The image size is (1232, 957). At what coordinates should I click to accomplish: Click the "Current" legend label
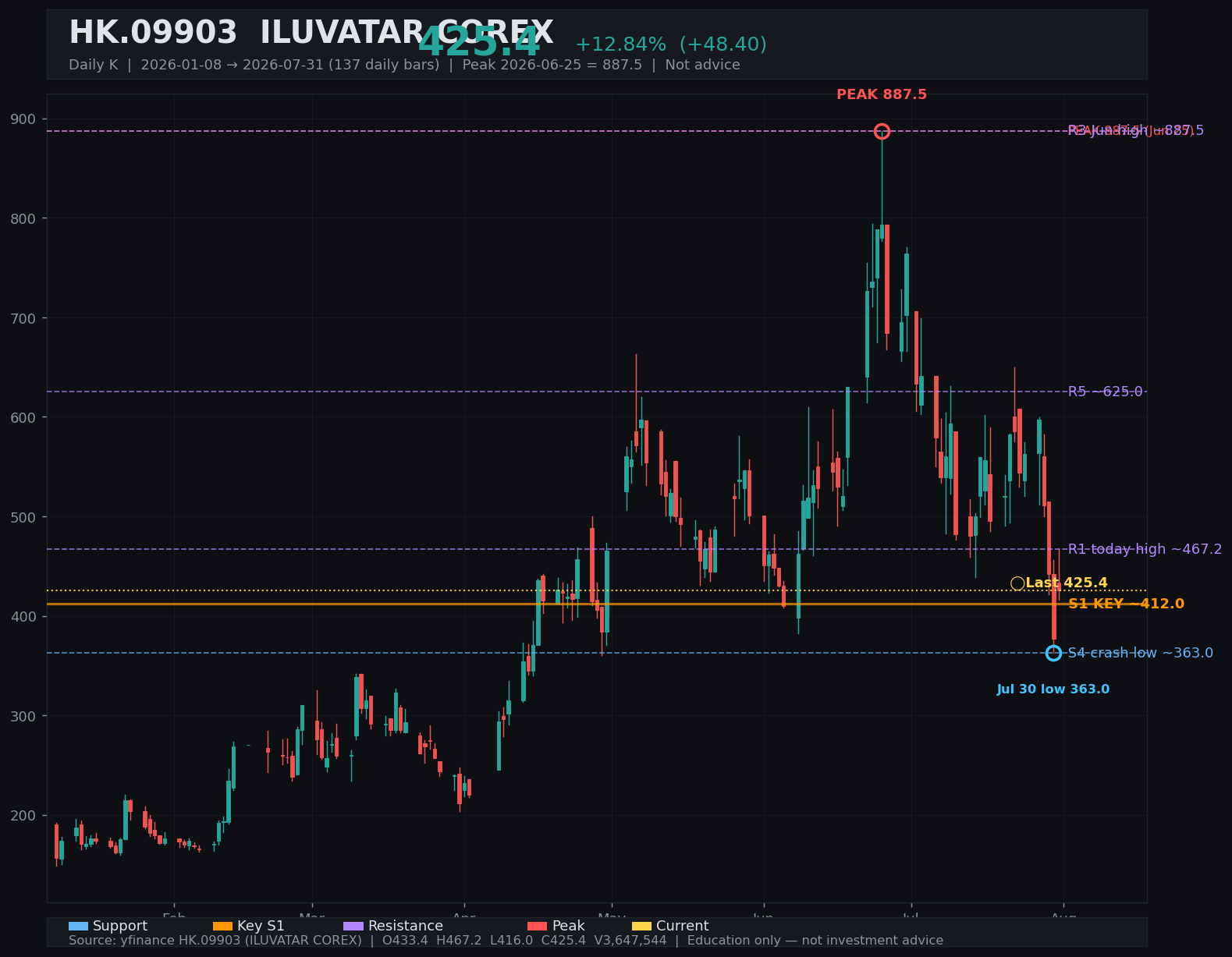[x=683, y=926]
